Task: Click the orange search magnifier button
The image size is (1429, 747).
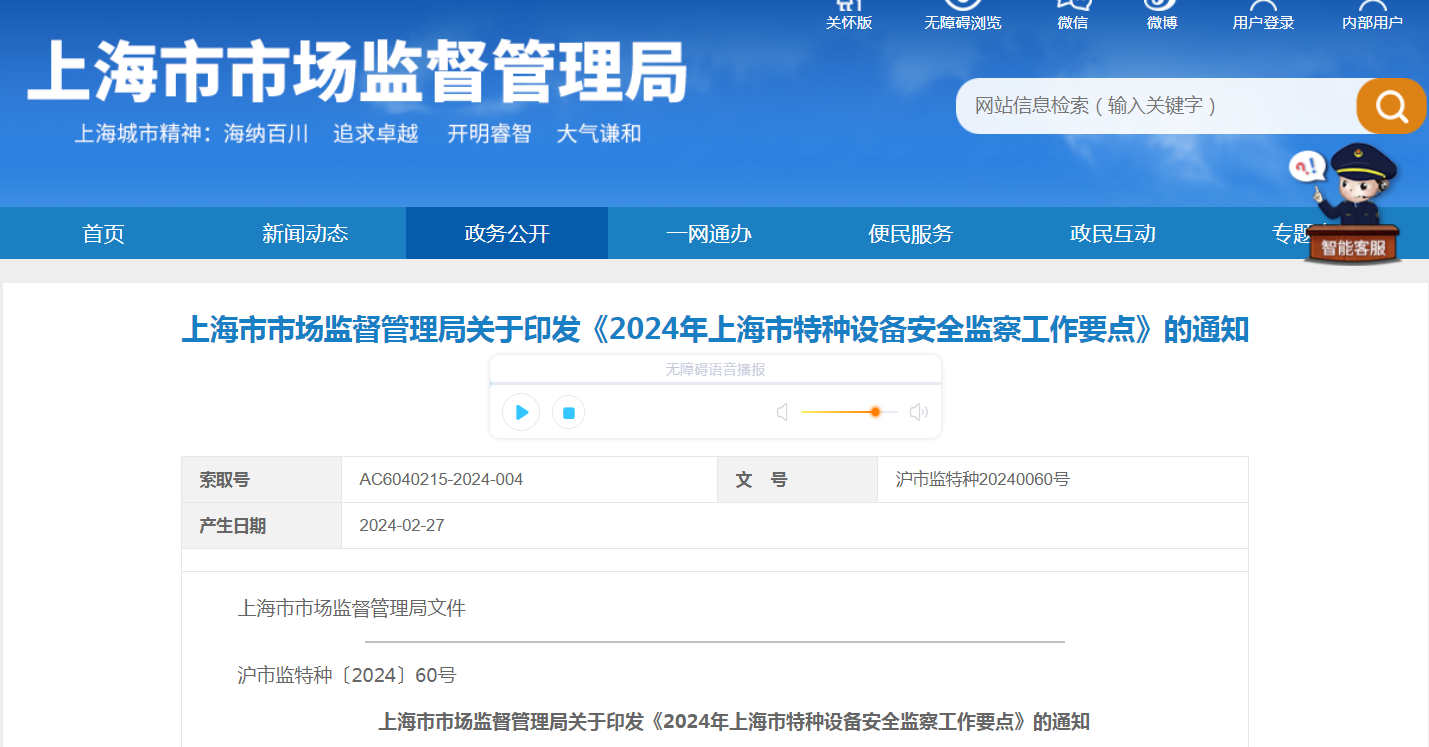Action: tap(1391, 105)
